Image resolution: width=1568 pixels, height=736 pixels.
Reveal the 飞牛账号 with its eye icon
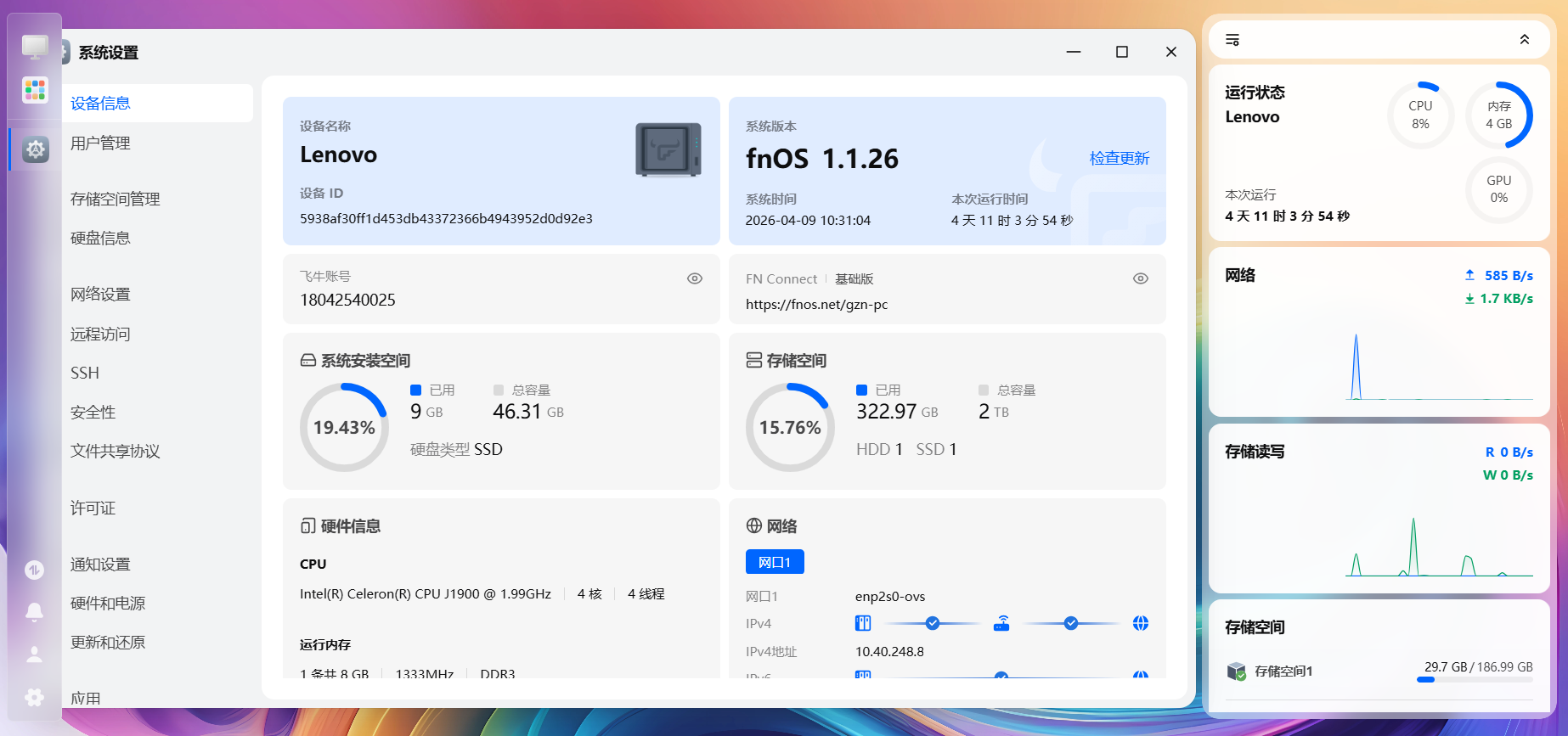point(695,278)
